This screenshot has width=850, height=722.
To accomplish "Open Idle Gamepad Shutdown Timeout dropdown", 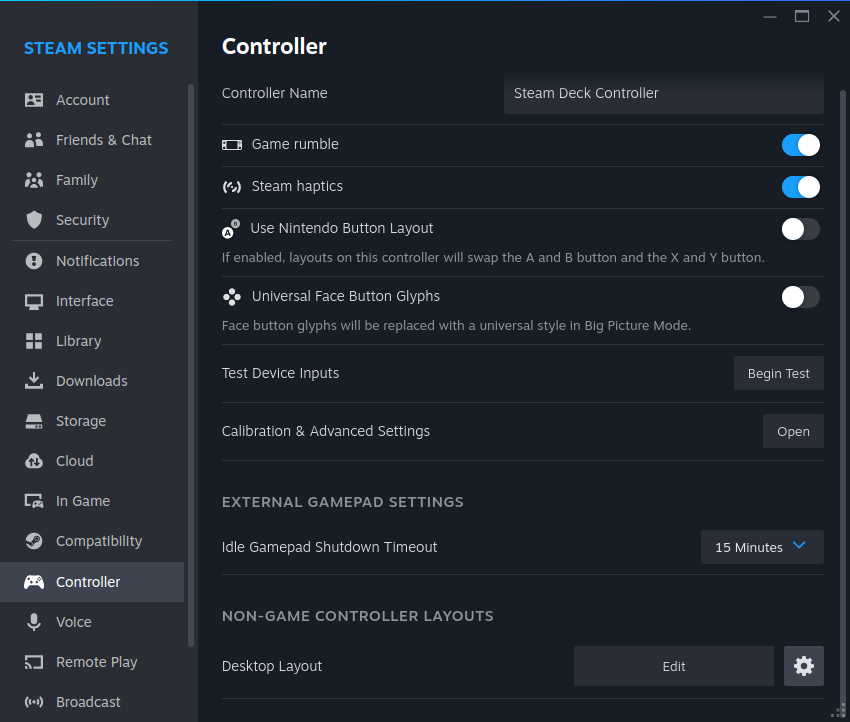I will [x=762, y=547].
